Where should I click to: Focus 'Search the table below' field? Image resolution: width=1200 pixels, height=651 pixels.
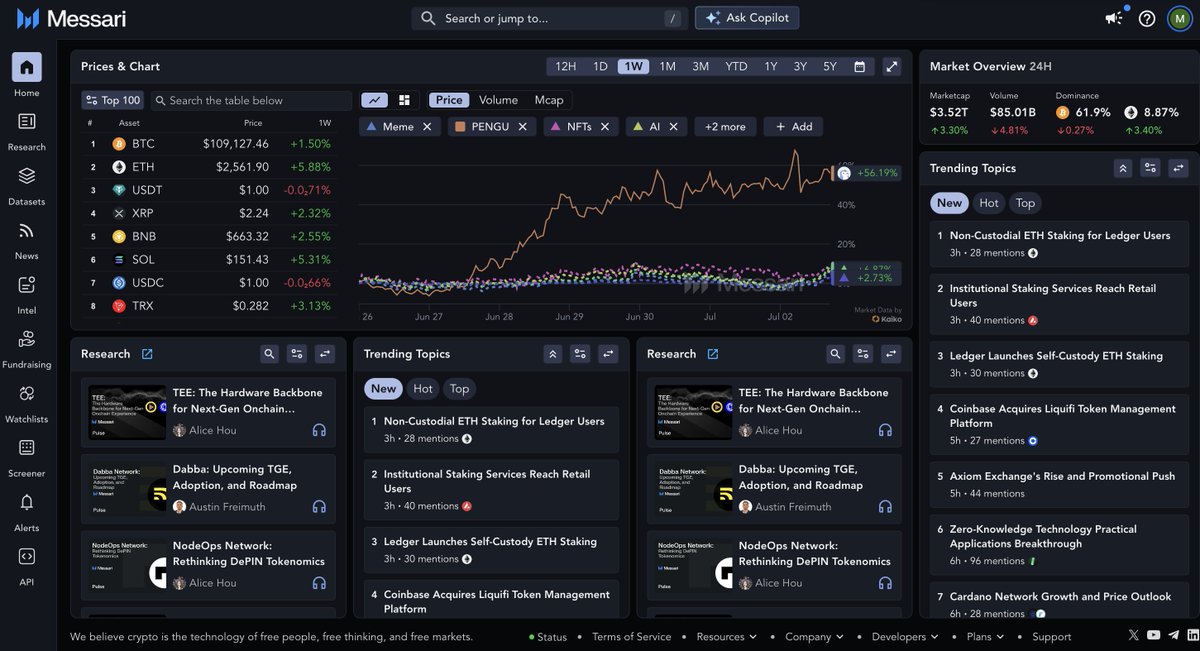(251, 100)
